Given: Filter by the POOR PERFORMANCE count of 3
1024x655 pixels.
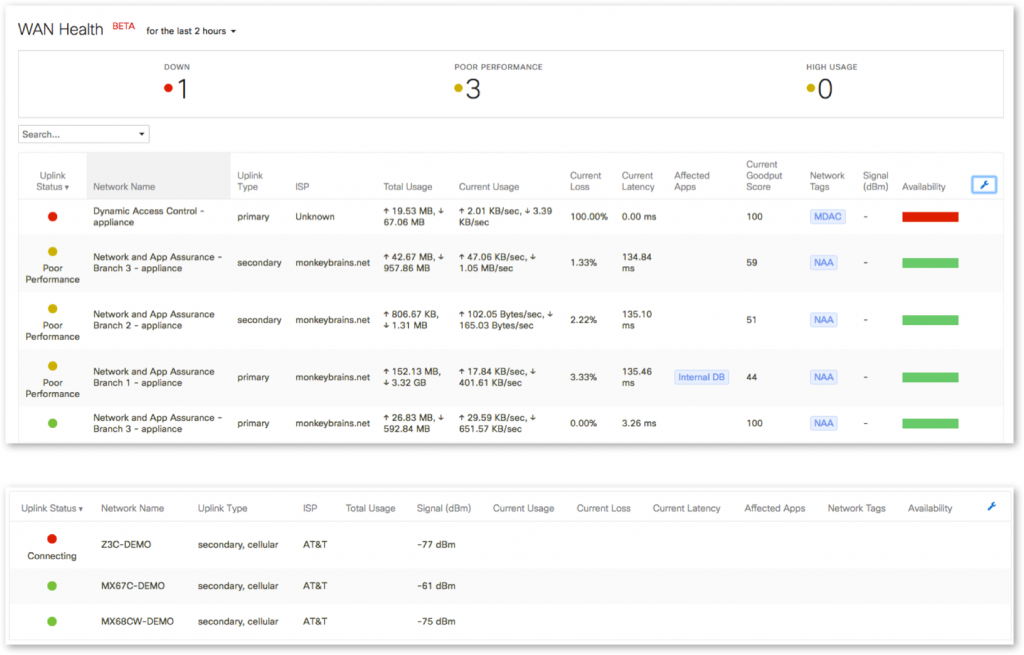Looking at the screenshot, I should 473,89.
